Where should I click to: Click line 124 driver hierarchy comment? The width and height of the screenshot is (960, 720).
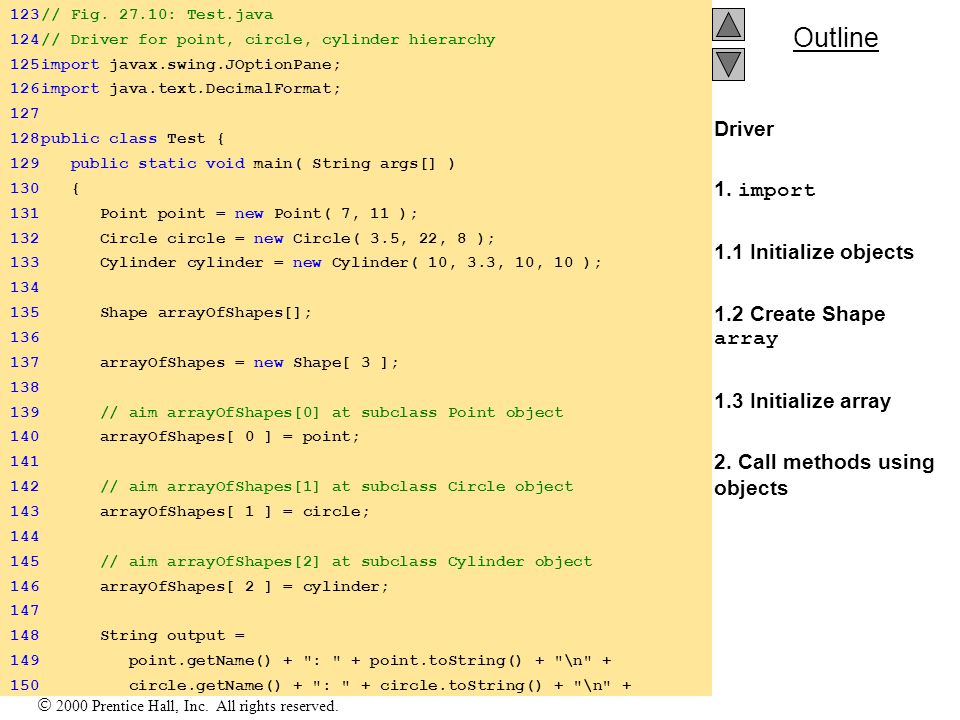click(x=268, y=40)
